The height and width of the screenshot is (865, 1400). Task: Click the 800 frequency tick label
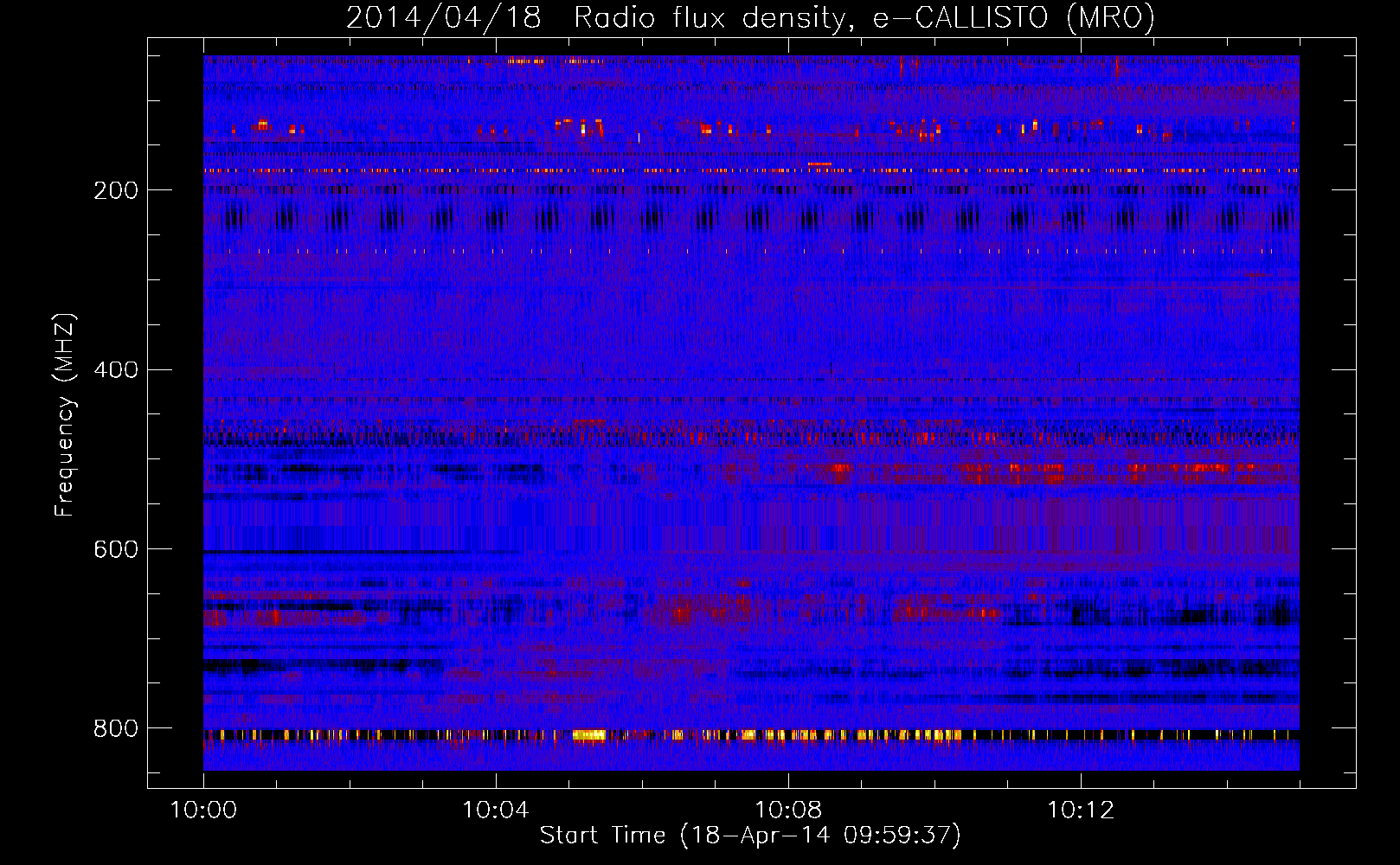pyautogui.click(x=116, y=728)
